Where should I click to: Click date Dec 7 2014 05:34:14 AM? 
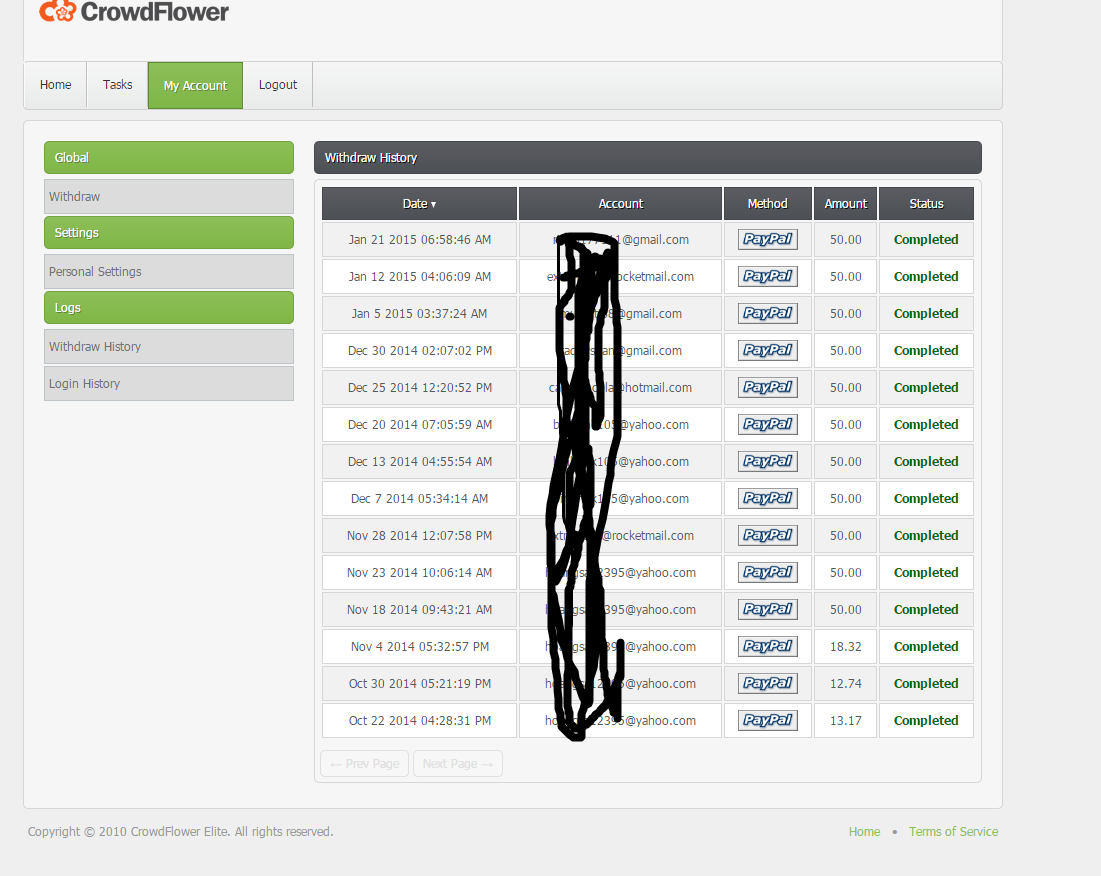(x=419, y=498)
